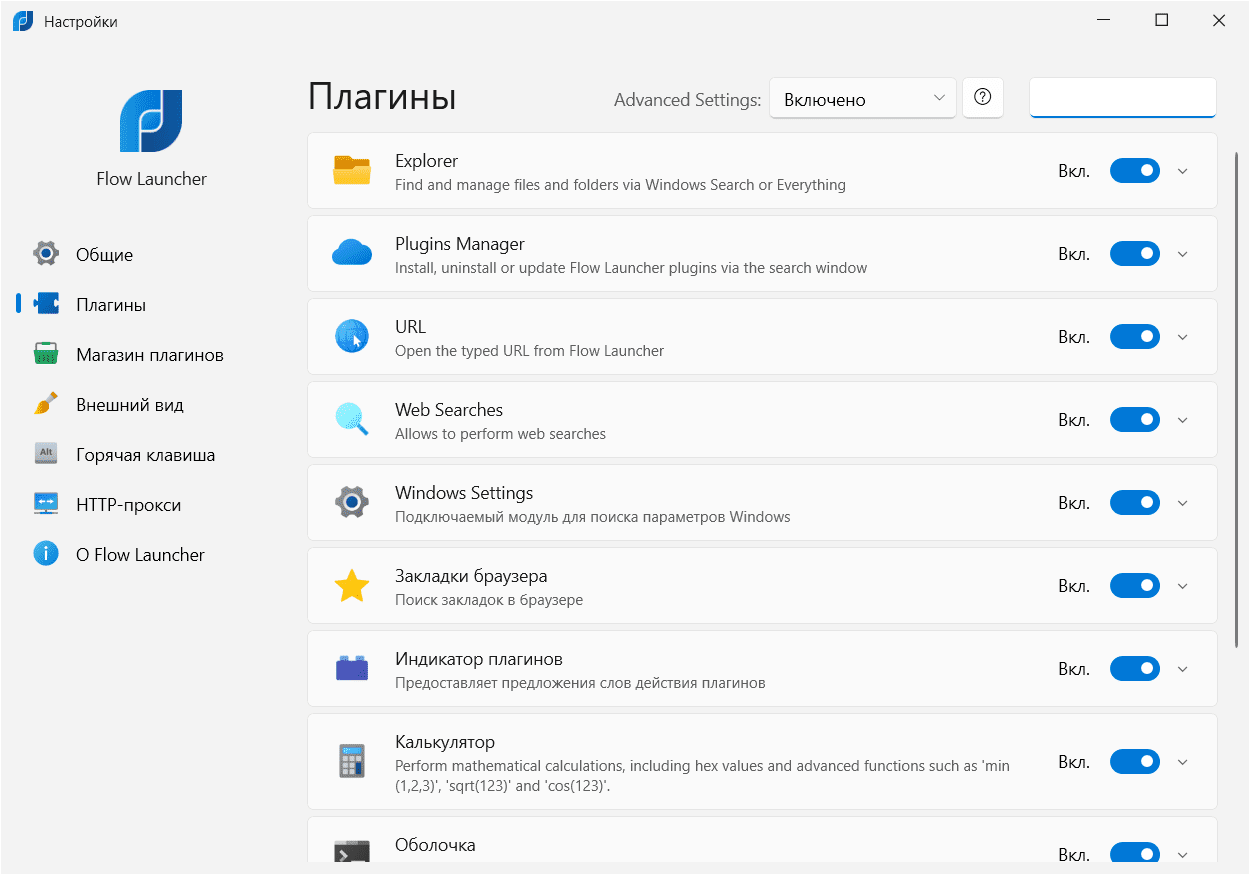Image resolution: width=1250 pixels, height=875 pixels.
Task: Click the paintbrush icon for Внешний вид
Action: tap(46, 404)
